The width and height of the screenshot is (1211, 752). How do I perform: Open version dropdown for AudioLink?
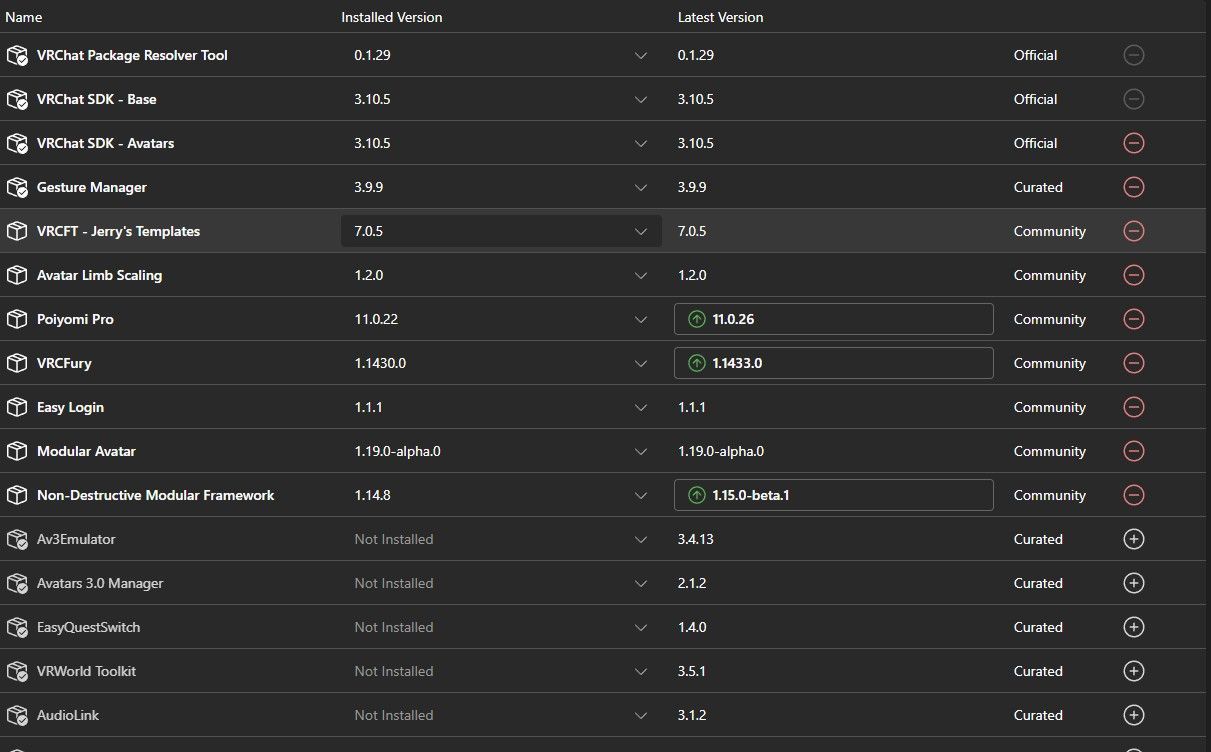click(x=501, y=715)
